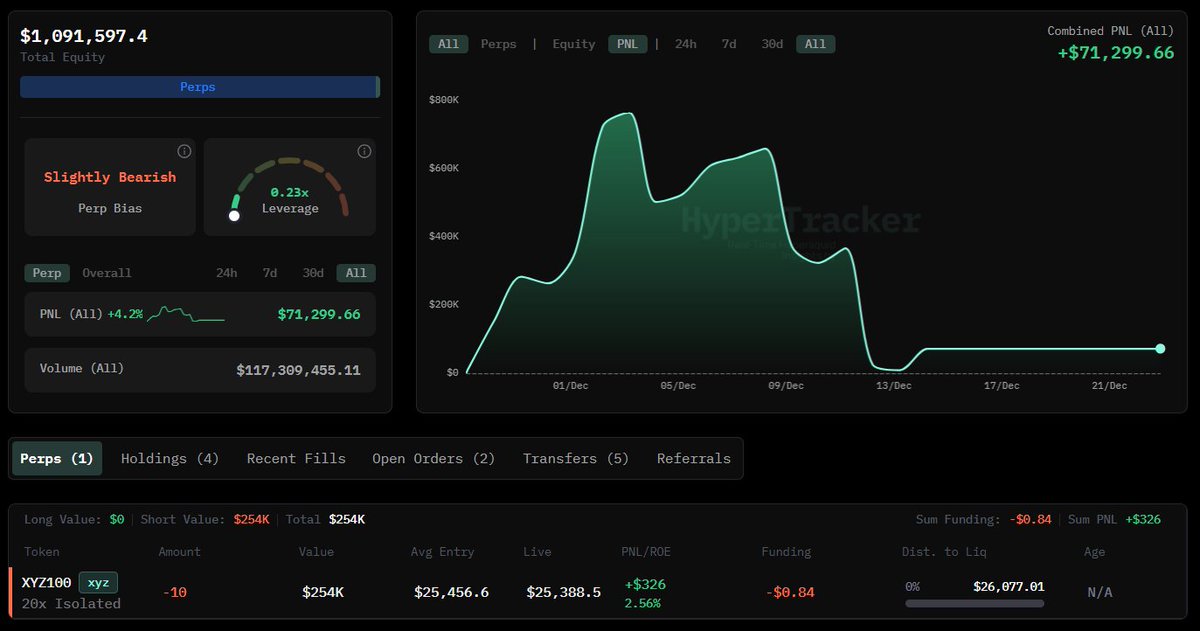Choose 24h range beside Perp/Overall toggle
The height and width of the screenshot is (631, 1200).
tap(227, 273)
